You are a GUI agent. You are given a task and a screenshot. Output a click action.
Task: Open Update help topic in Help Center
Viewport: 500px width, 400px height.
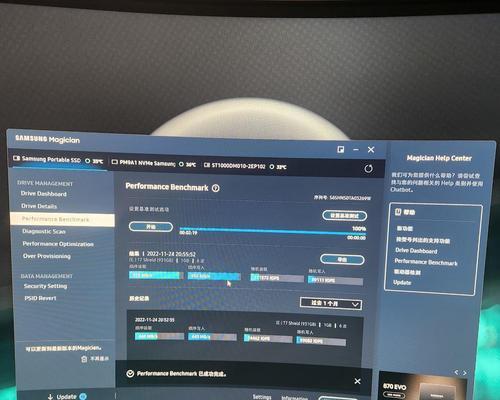tap(402, 283)
